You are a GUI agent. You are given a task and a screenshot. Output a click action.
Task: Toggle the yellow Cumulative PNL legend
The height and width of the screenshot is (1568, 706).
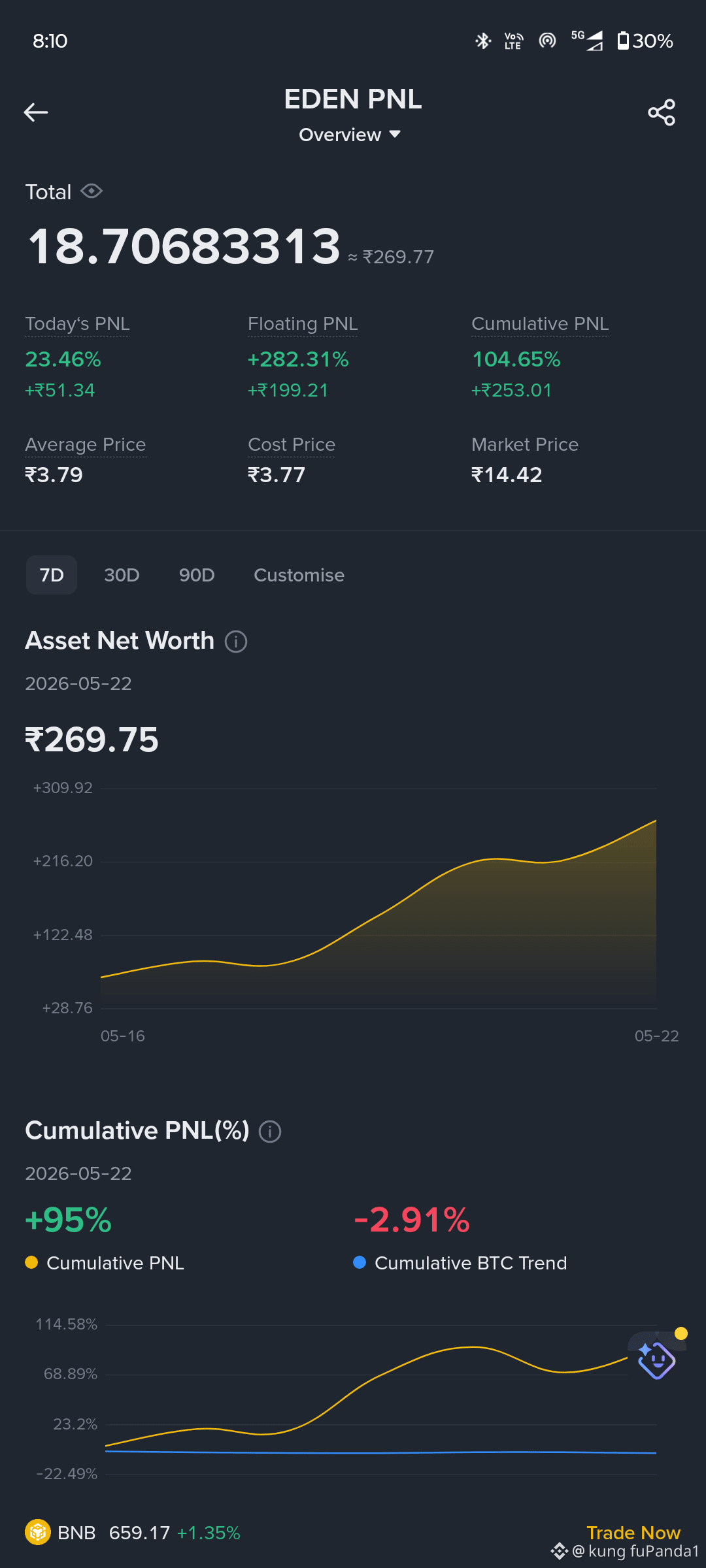tap(105, 1263)
